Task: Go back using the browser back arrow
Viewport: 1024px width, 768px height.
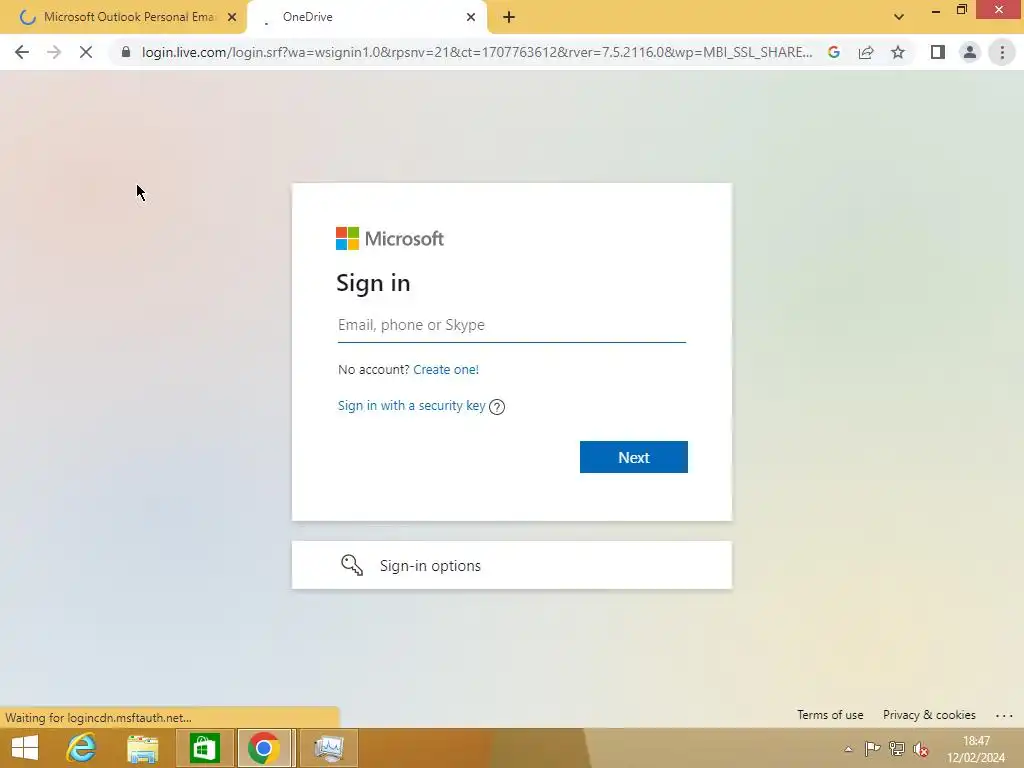Action: pos(22,52)
